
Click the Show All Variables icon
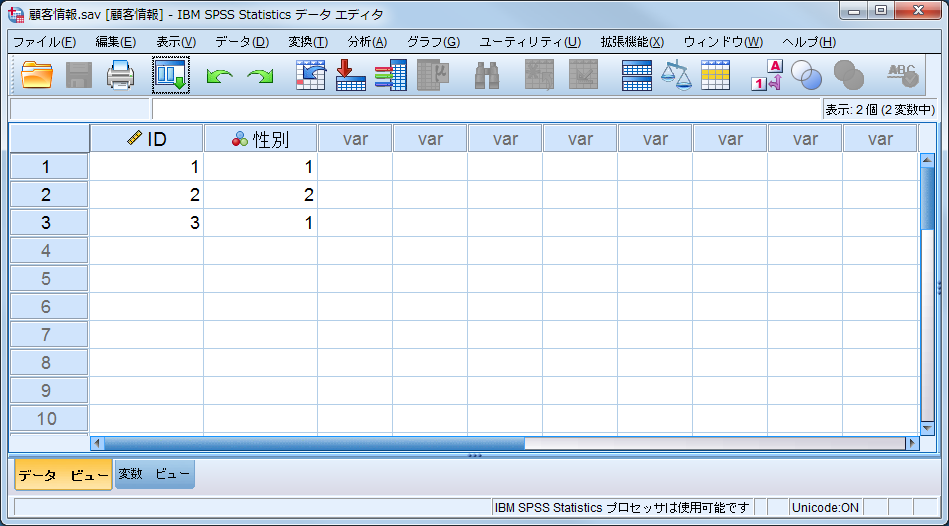849,76
